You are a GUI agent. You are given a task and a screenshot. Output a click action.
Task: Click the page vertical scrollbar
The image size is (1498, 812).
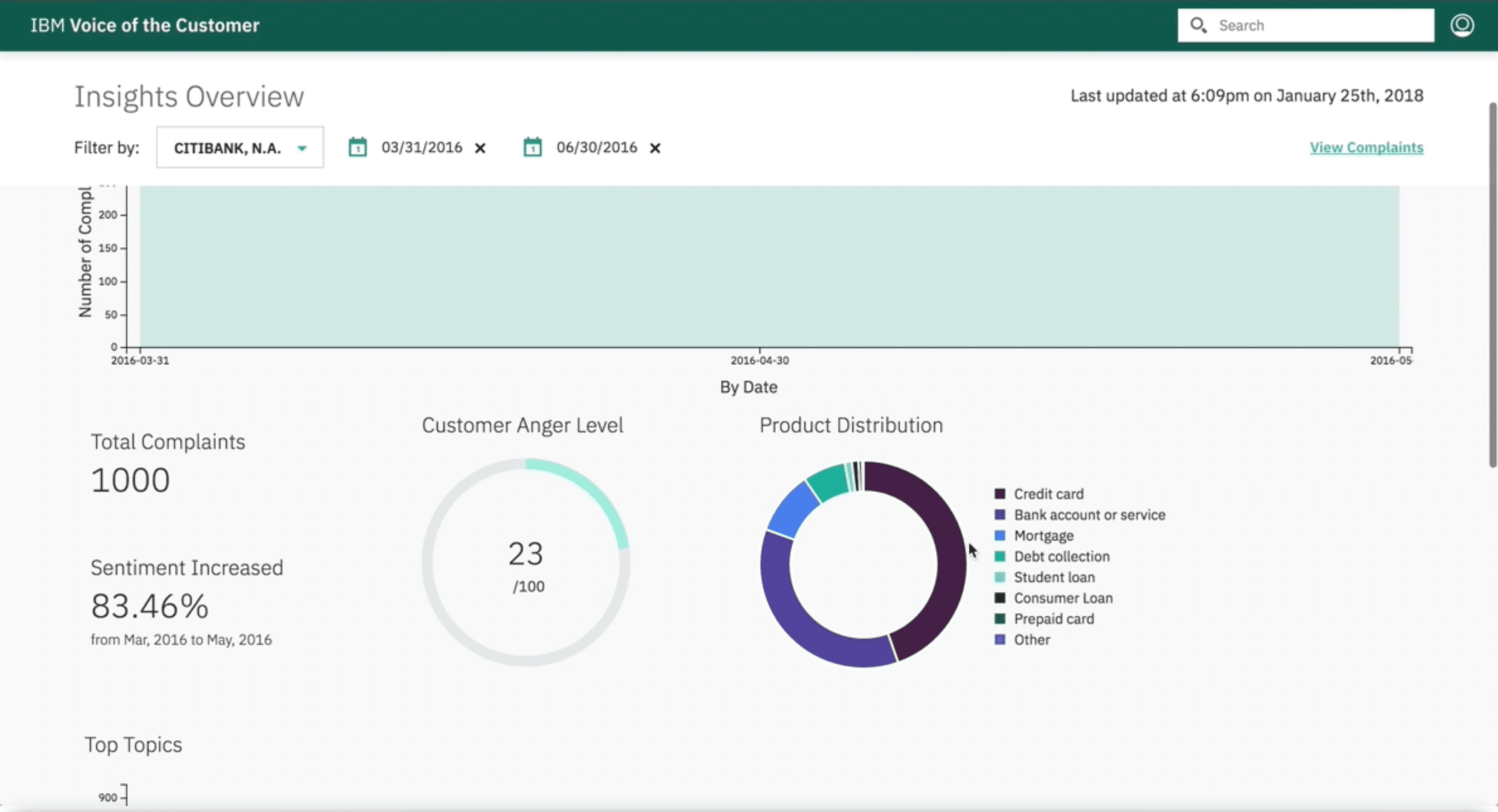(x=1492, y=285)
